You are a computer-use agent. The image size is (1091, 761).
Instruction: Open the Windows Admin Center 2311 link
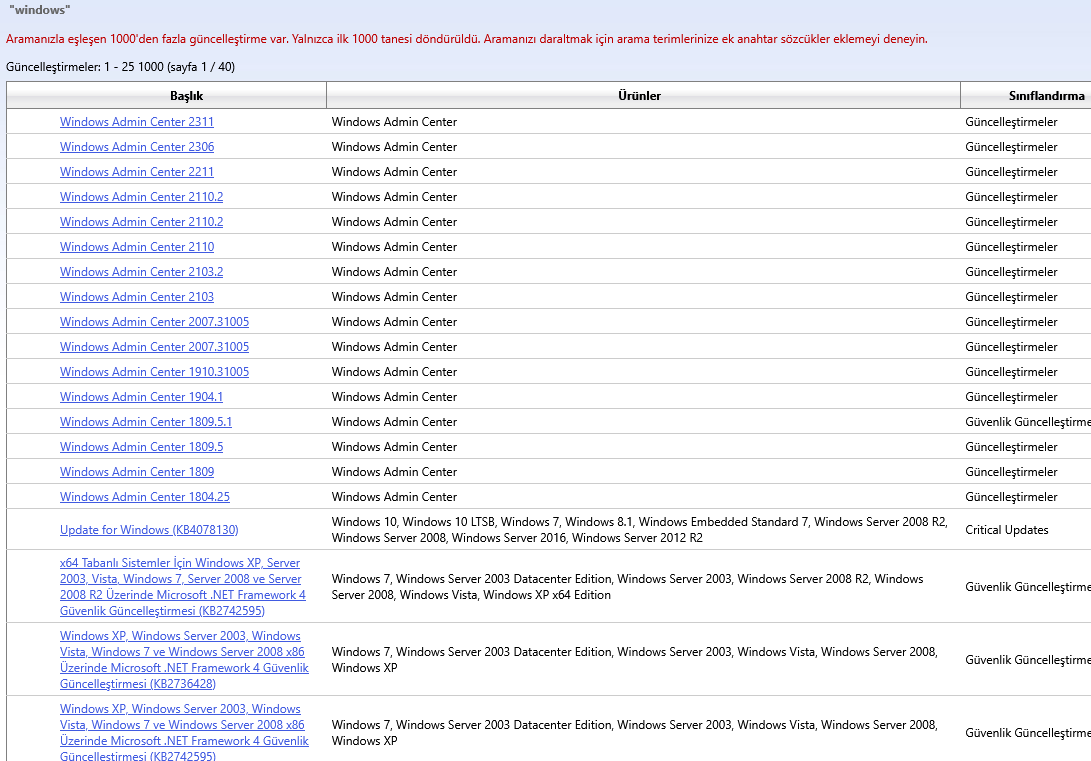[136, 122]
